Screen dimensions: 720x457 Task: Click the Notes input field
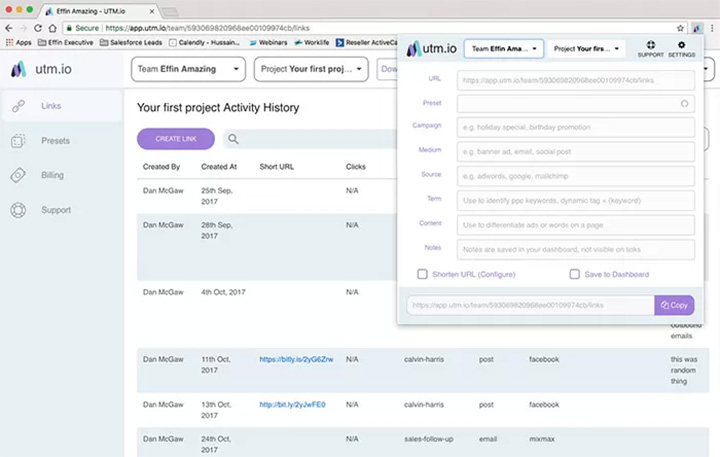[x=575, y=249]
